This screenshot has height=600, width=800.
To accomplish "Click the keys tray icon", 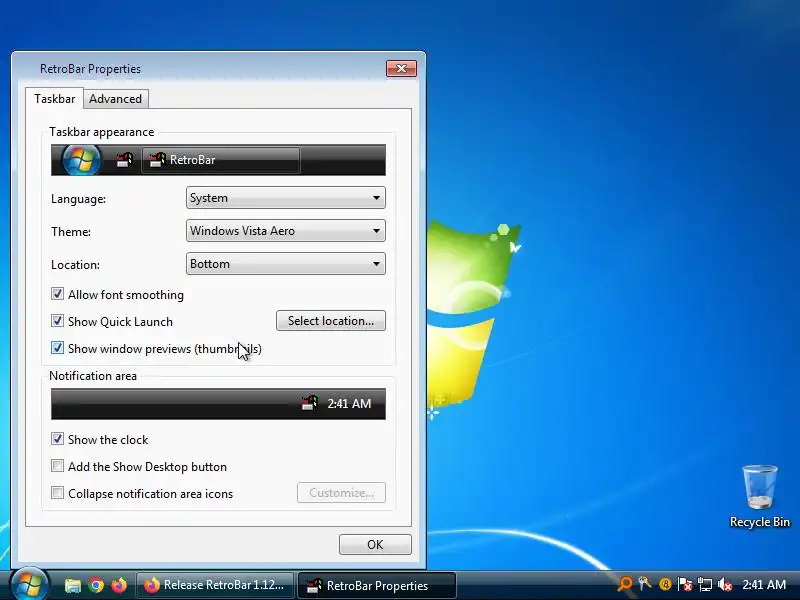I will [x=644, y=584].
